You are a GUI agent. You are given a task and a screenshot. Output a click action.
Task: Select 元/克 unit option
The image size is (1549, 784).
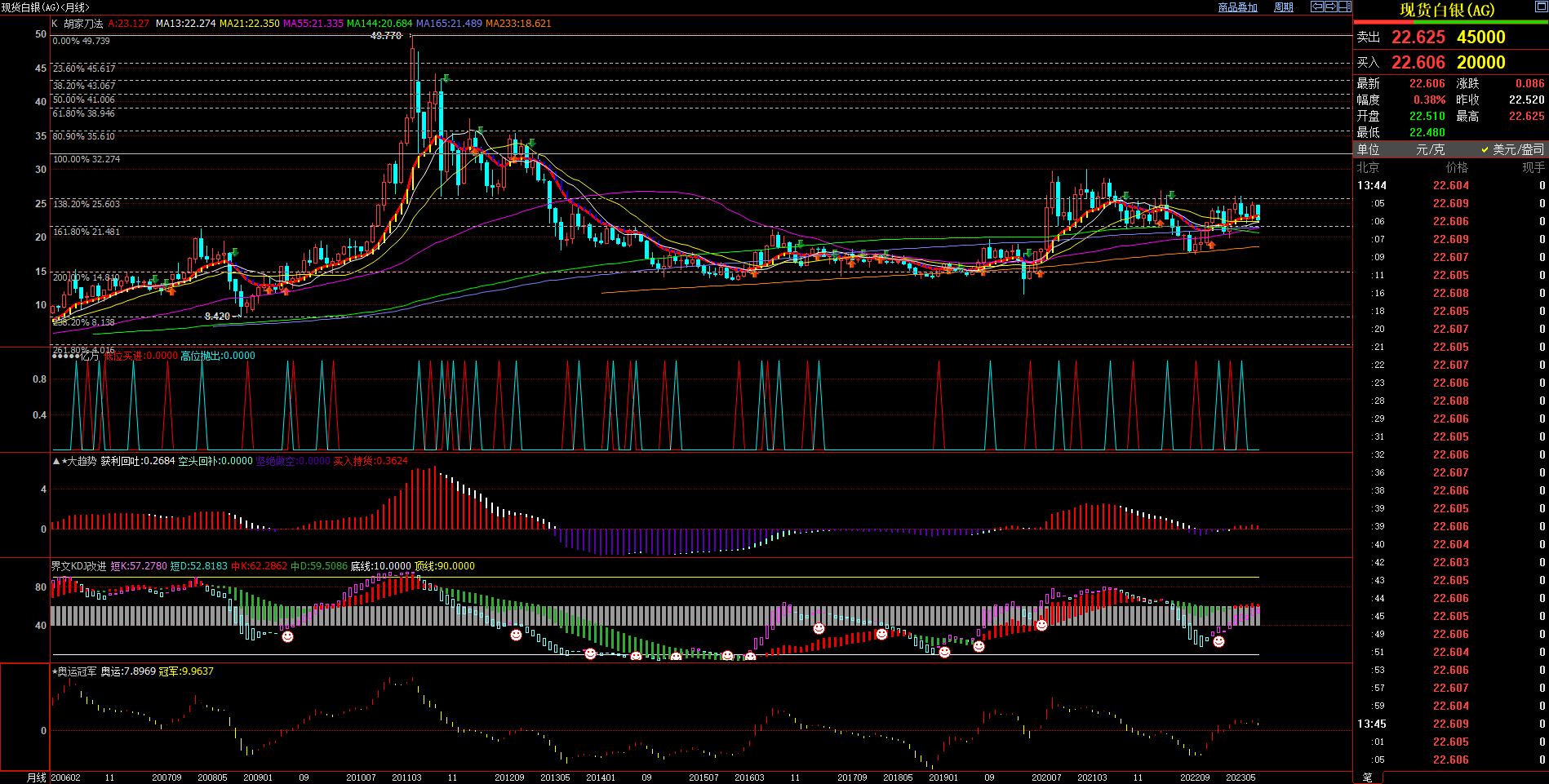1430,149
